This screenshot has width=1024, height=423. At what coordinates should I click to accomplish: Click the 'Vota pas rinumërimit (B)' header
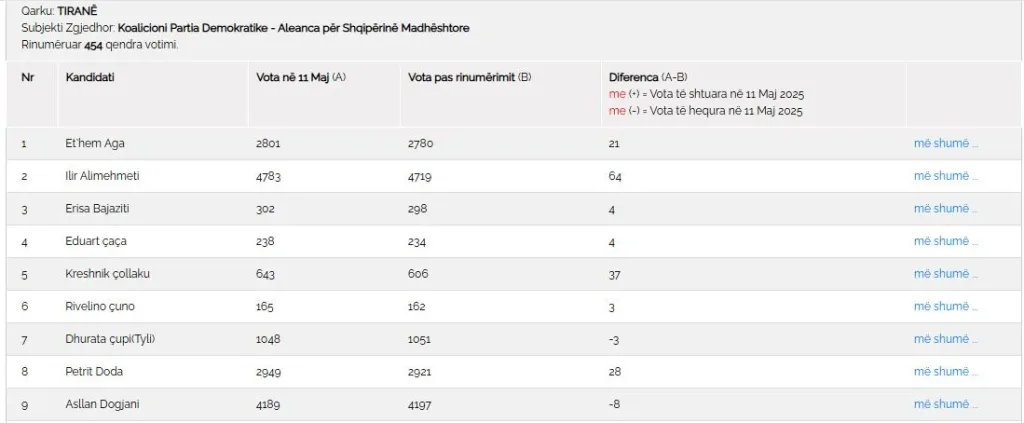click(470, 77)
